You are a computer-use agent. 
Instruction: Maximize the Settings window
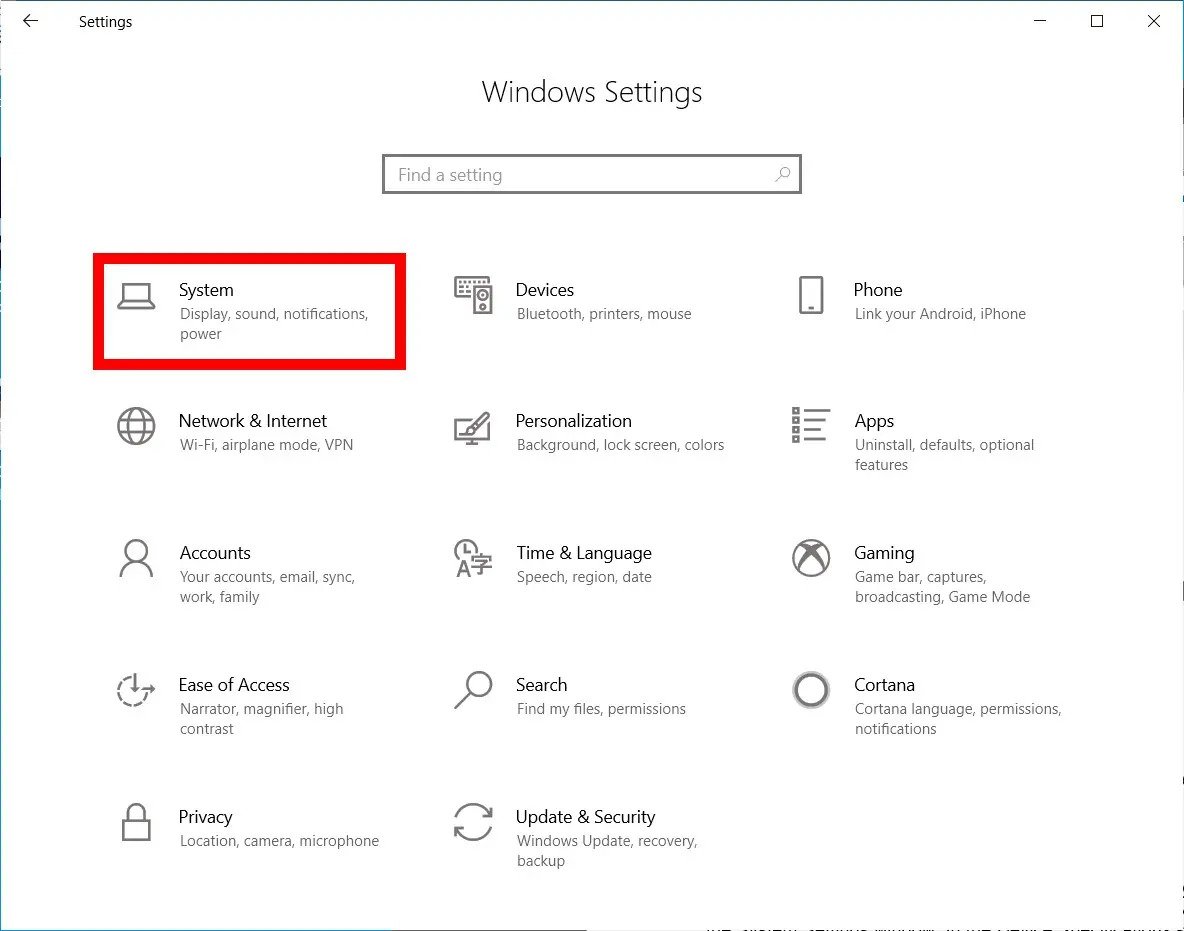1097,21
